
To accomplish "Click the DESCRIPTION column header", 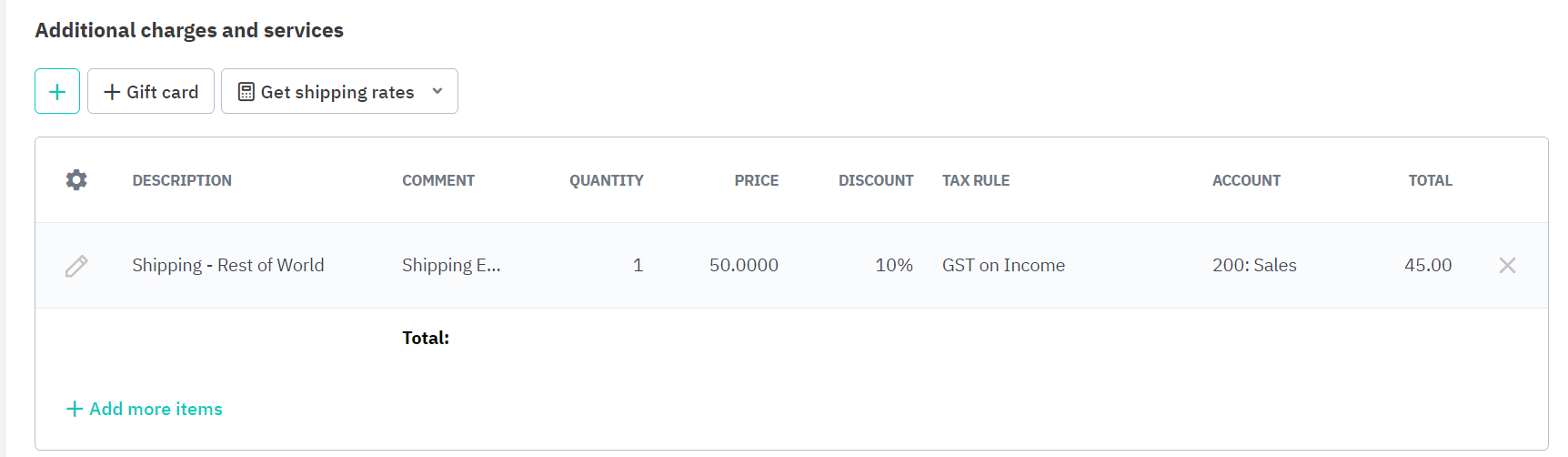I will click(182, 180).
